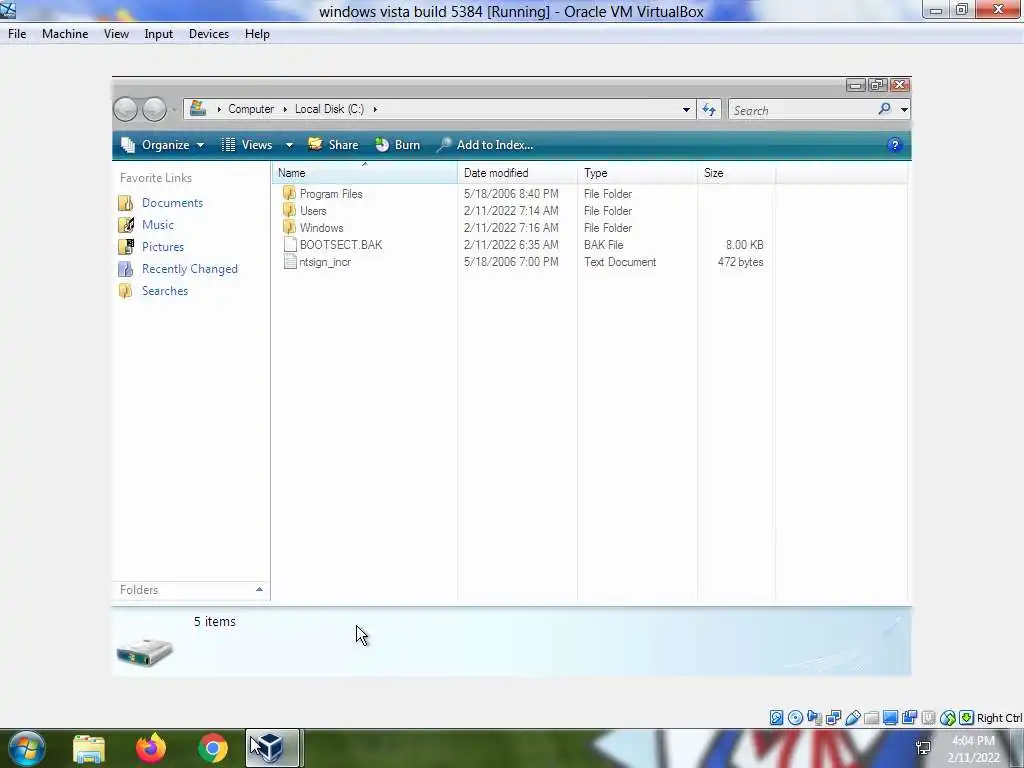The width and height of the screenshot is (1024, 768).
Task: Click the Explorer Search input field
Action: (802, 110)
